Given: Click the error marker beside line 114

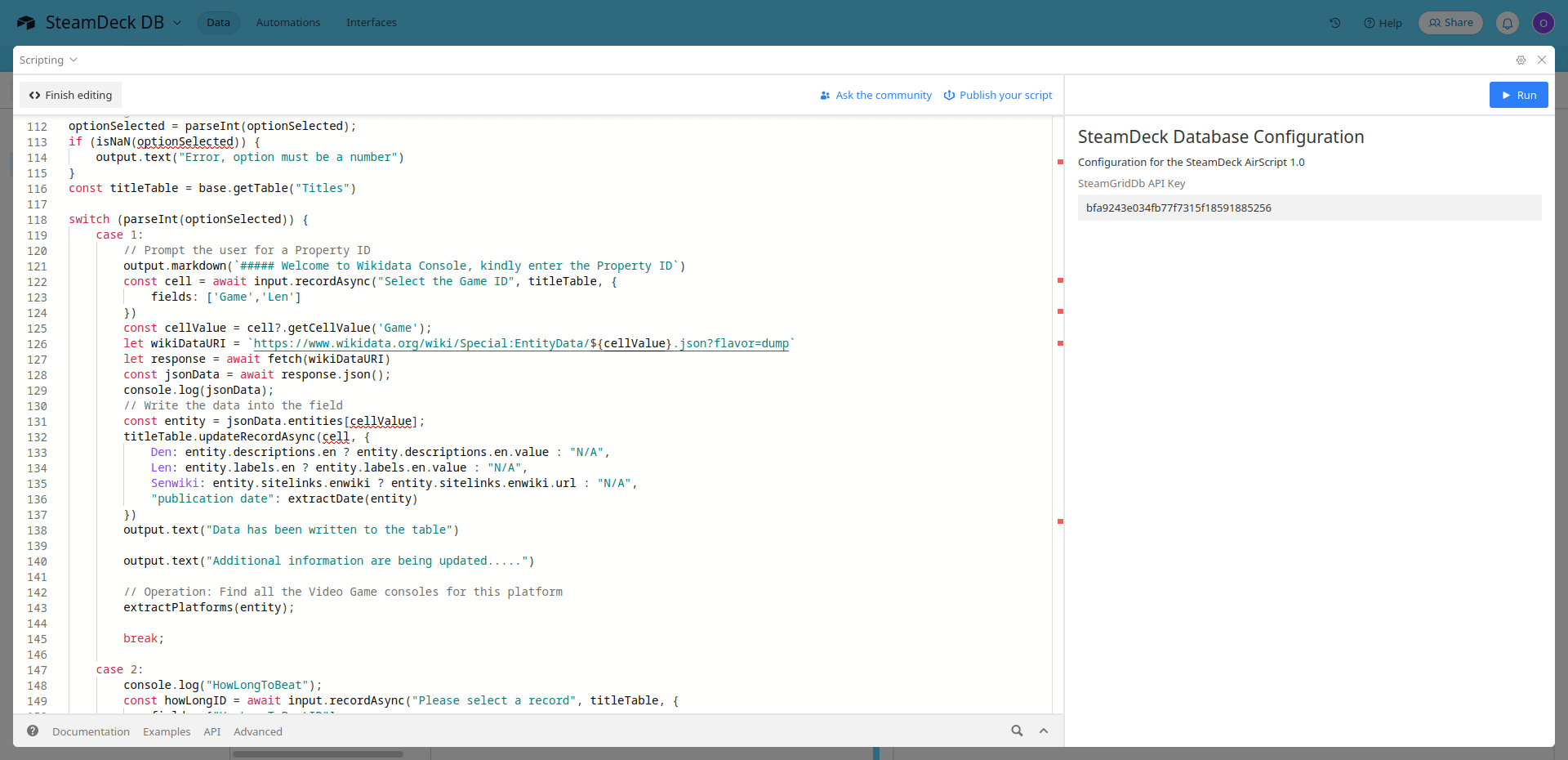Looking at the screenshot, I should [1060, 162].
